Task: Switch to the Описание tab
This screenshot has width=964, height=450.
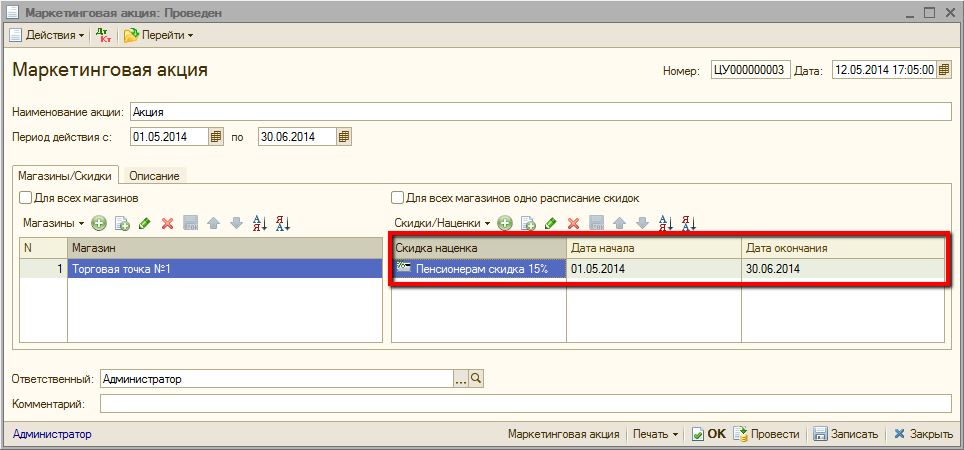Action: [154, 176]
